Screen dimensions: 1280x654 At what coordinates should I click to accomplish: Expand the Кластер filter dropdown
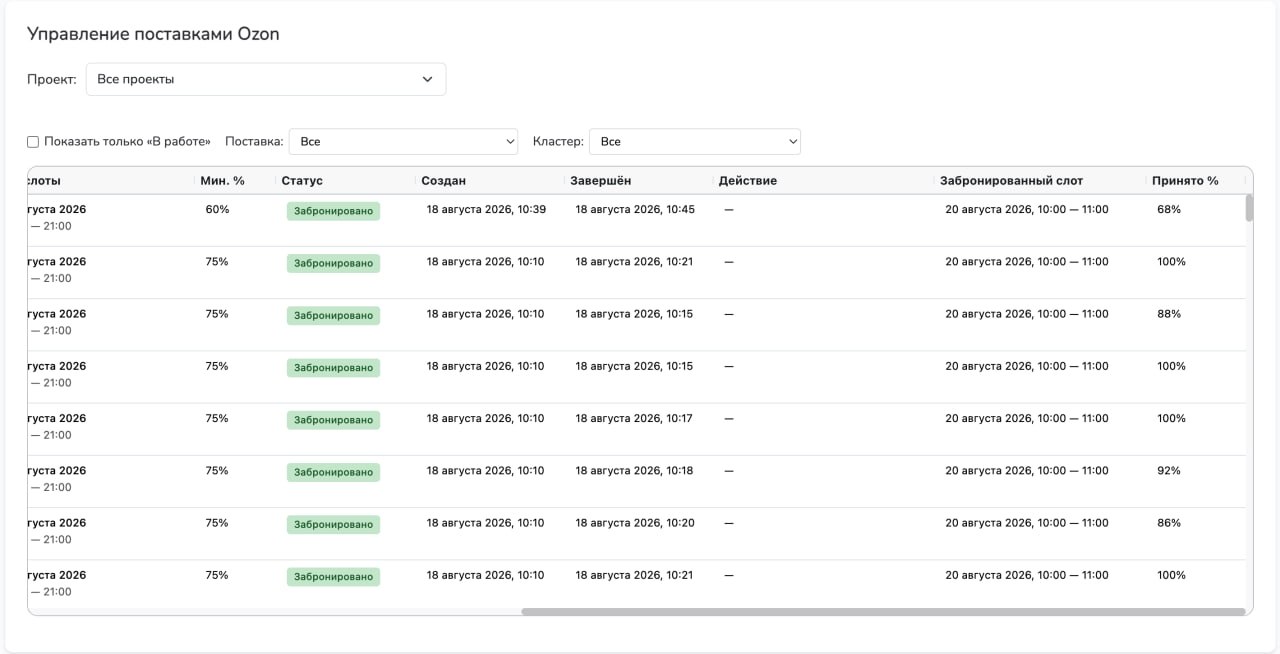(695, 142)
